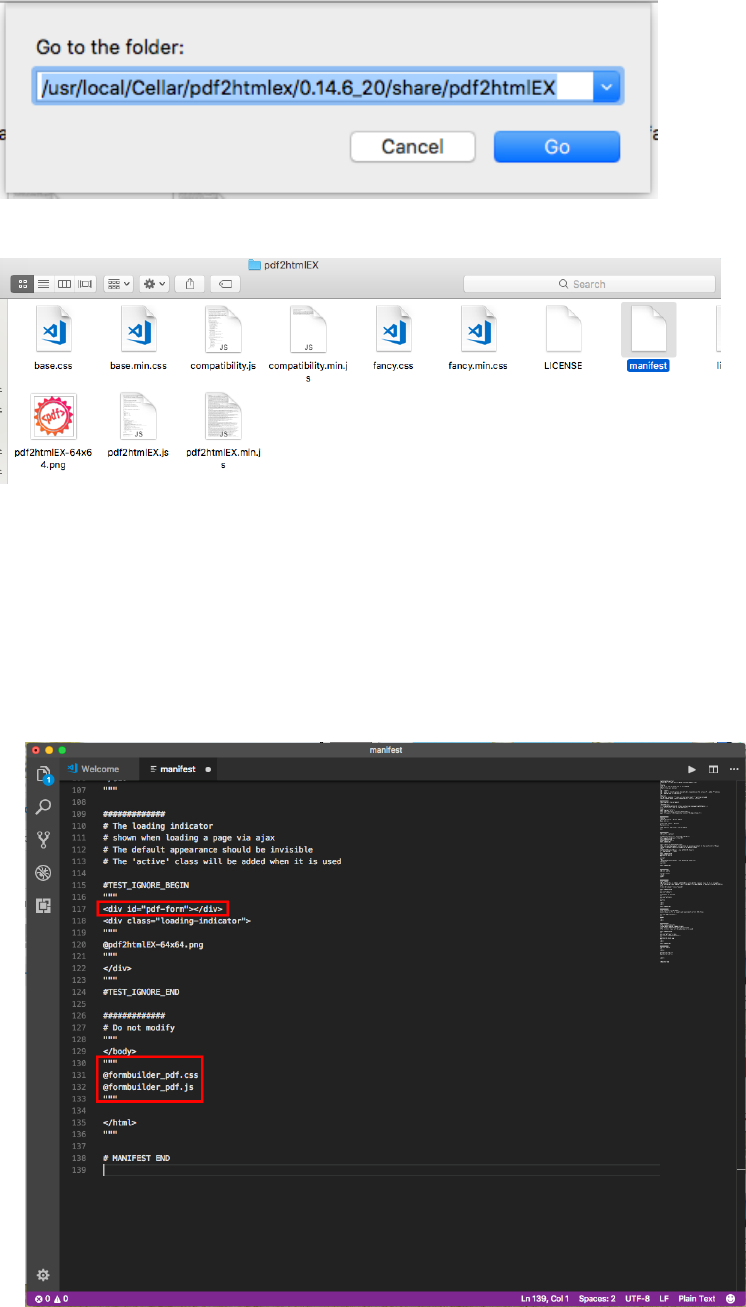The width and height of the screenshot is (746, 1307).
Task: Click line number 139 in gutter
Action: [78, 1169]
